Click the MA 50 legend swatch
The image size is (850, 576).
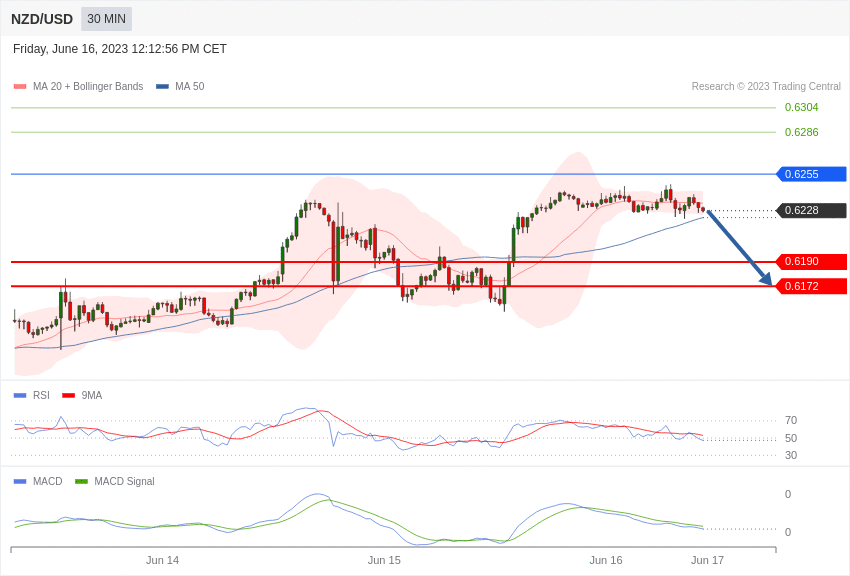pos(162,87)
